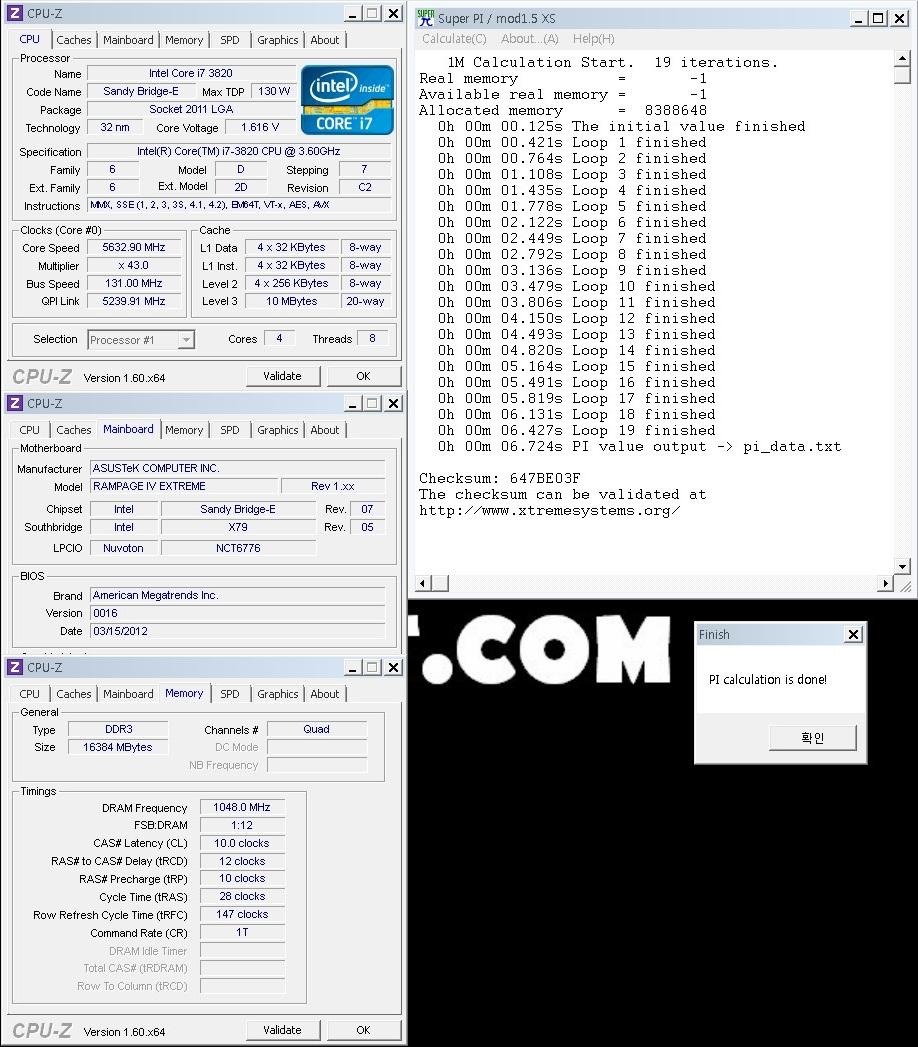The height and width of the screenshot is (1047, 918).
Task: Click OK in the top CPU-Z window
Action: pyautogui.click(x=363, y=376)
